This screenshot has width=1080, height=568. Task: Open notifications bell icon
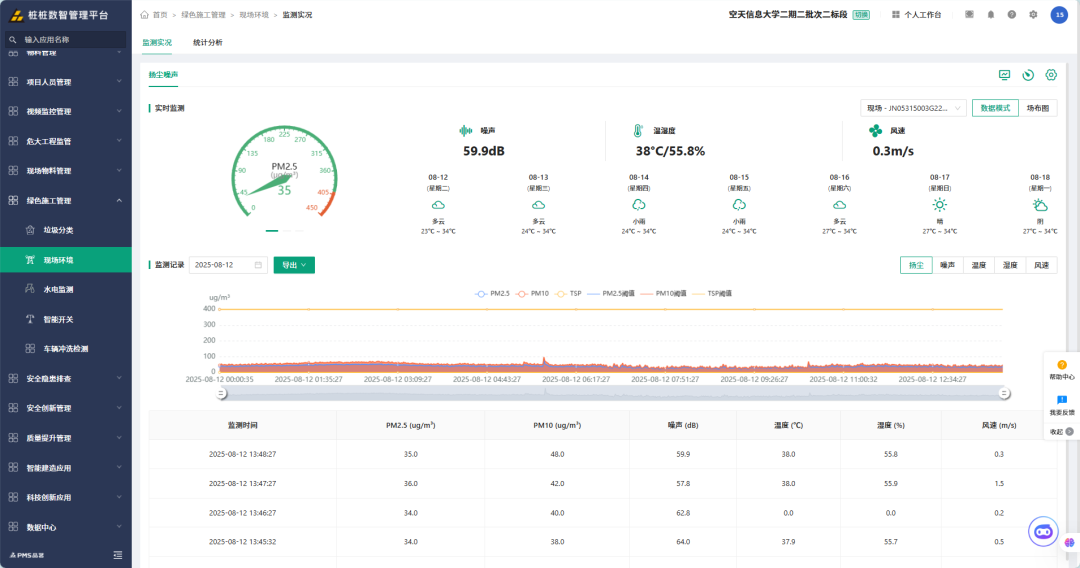coord(990,14)
